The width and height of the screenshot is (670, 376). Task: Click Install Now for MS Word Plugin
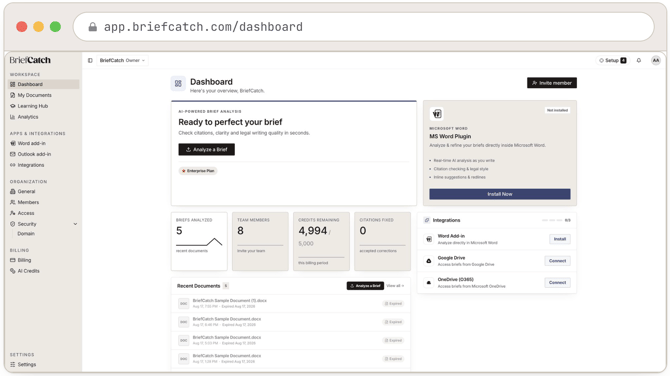[x=500, y=194]
